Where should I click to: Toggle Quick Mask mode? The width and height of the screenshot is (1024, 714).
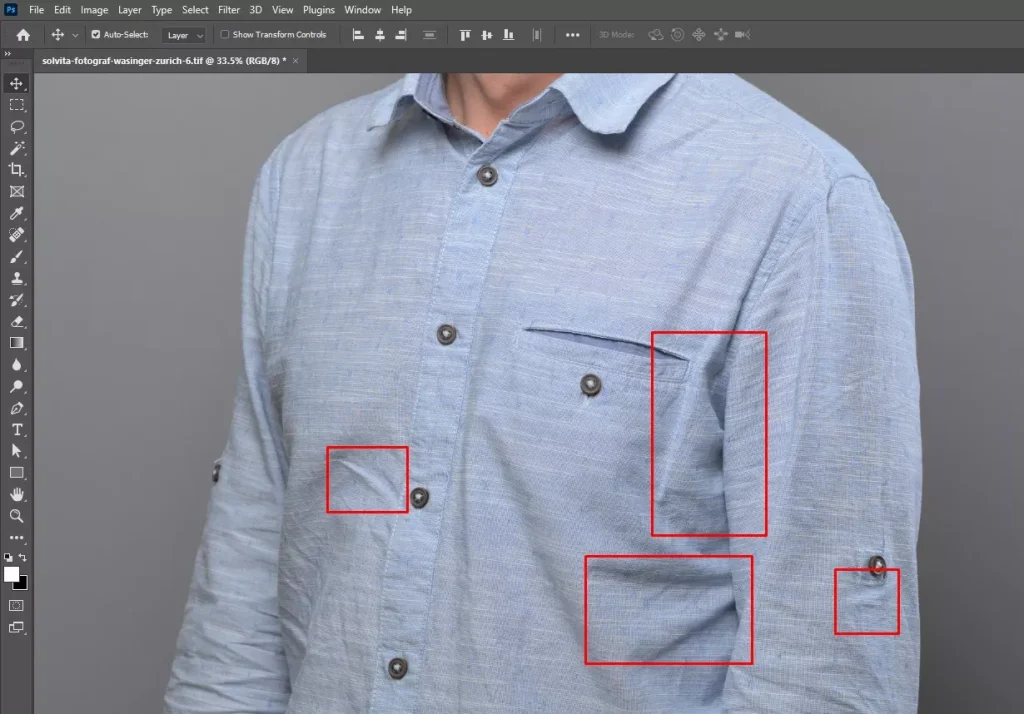coord(17,606)
